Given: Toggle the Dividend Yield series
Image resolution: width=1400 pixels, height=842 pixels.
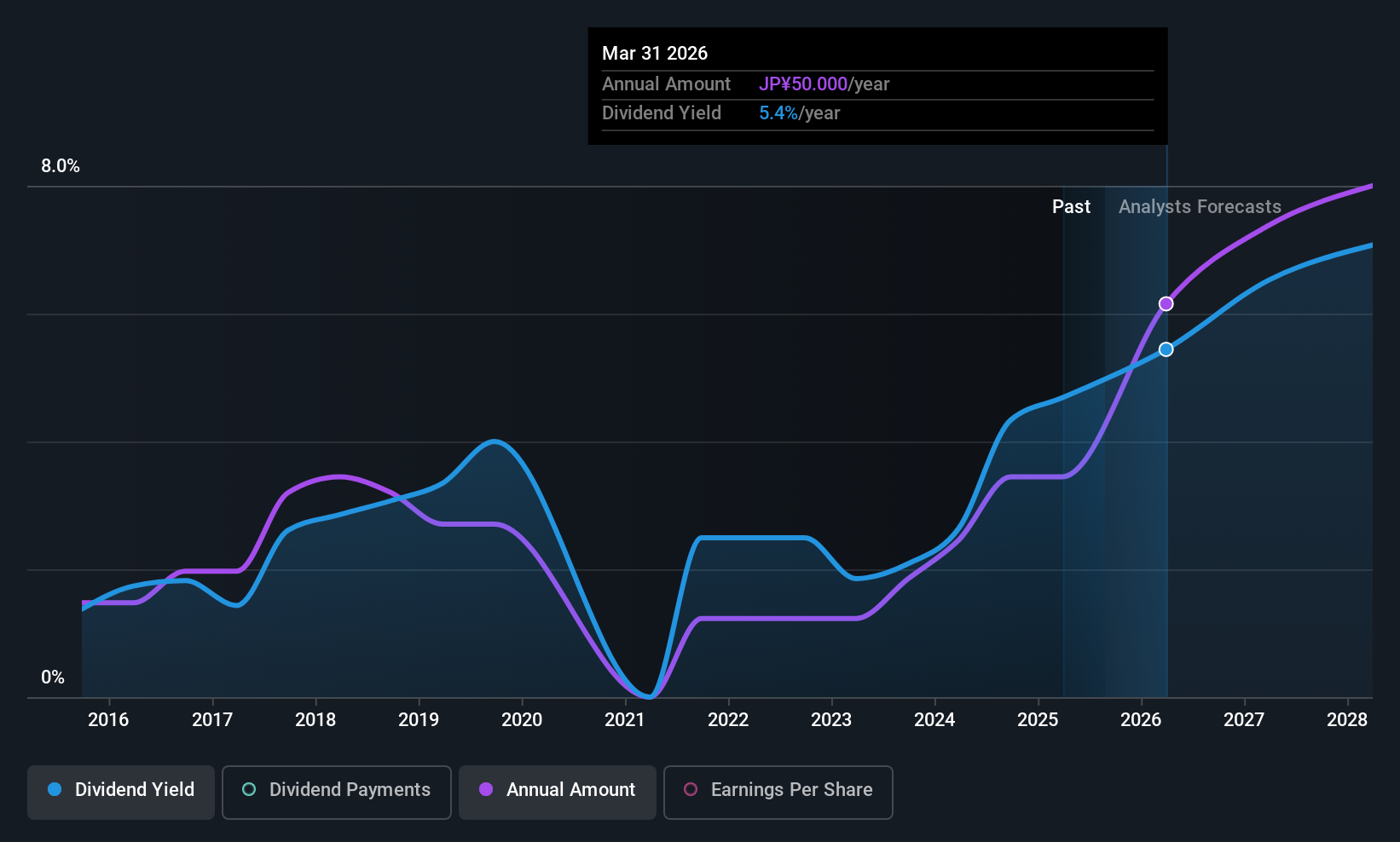Looking at the screenshot, I should click(121, 792).
